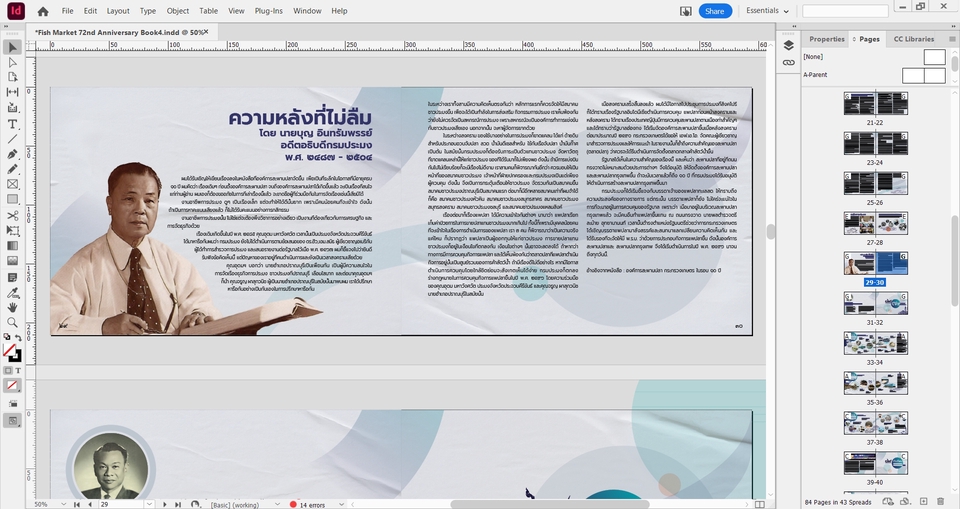
Task: Reset default fill and stroke
Action: click(7, 337)
